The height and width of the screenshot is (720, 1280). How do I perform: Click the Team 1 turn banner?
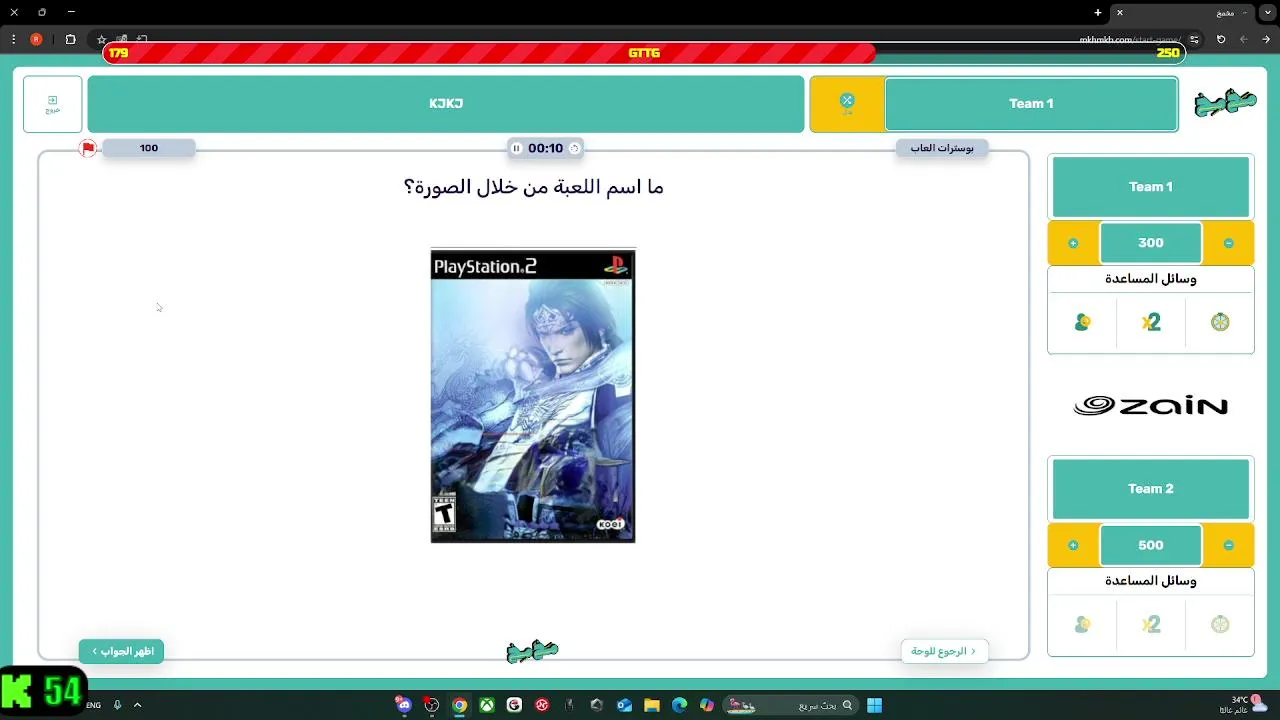1031,104
